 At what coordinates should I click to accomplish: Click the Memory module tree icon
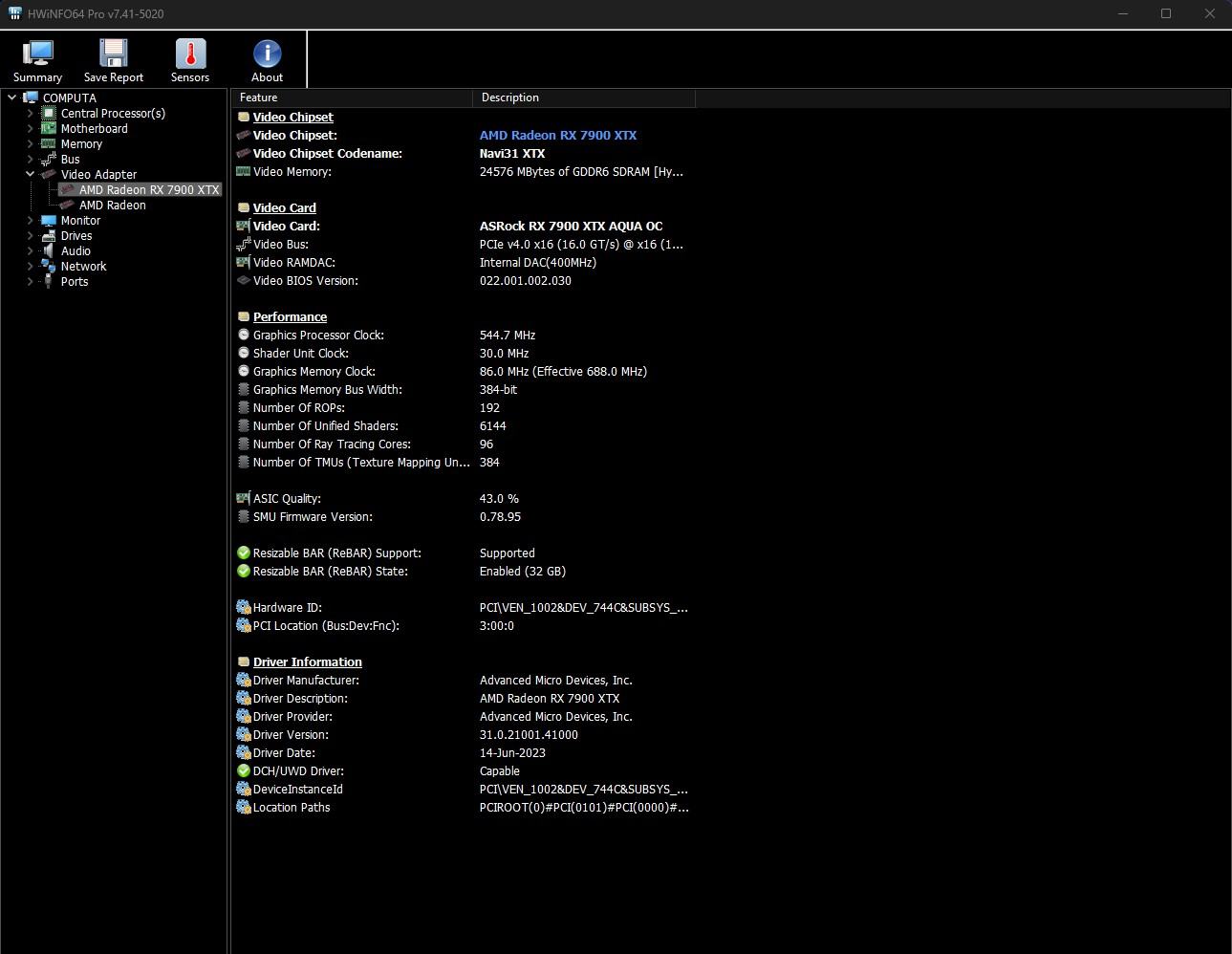coord(49,143)
